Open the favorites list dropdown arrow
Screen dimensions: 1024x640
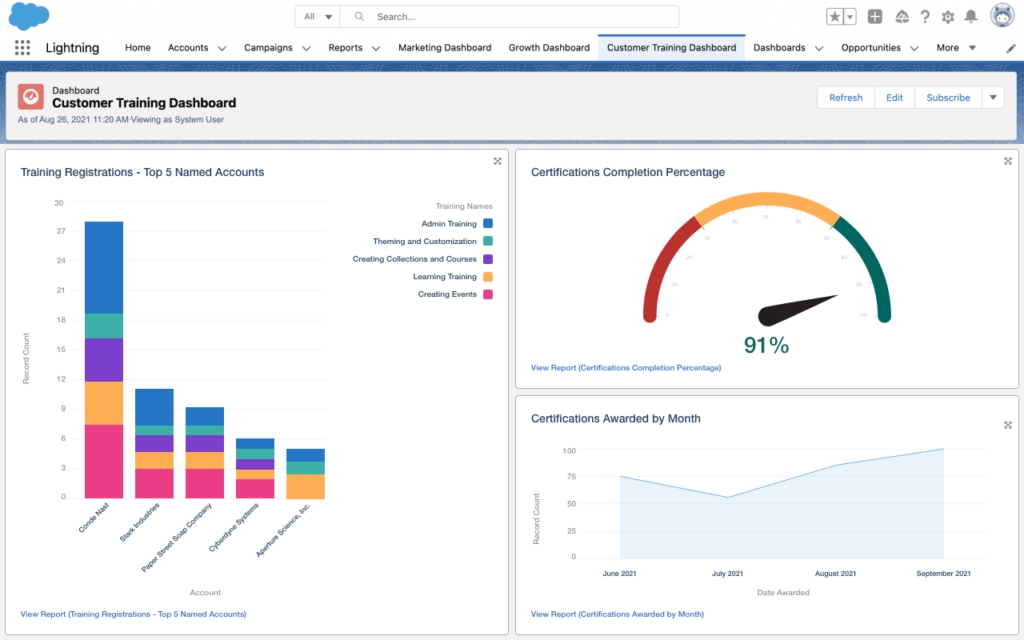click(x=850, y=17)
